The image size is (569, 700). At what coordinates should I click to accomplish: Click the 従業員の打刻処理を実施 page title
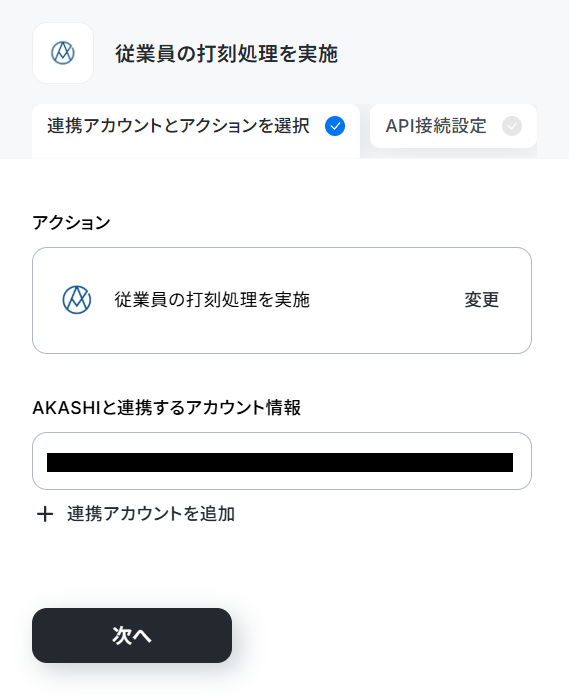(227, 54)
